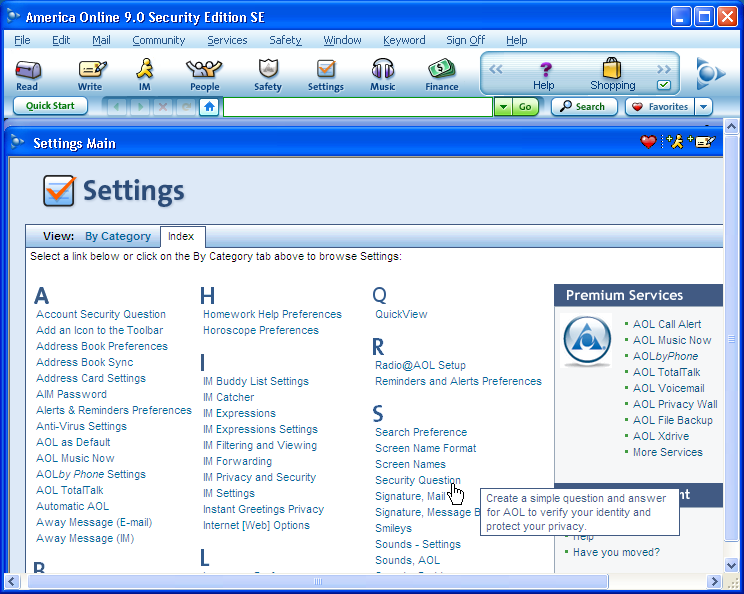Open the Read mailbox icon

click(28, 74)
